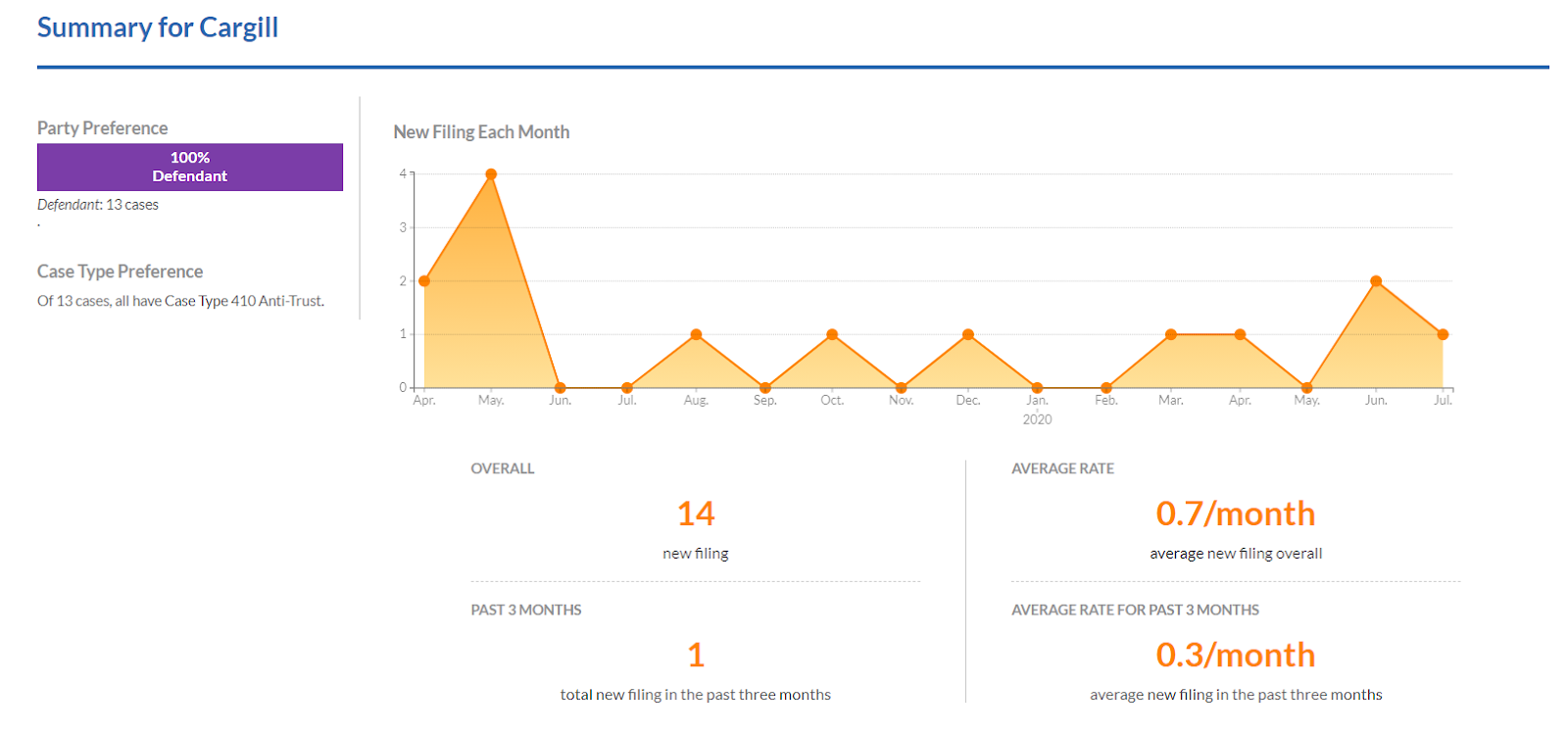
Task: Click the September data point on the chart
Action: point(765,388)
